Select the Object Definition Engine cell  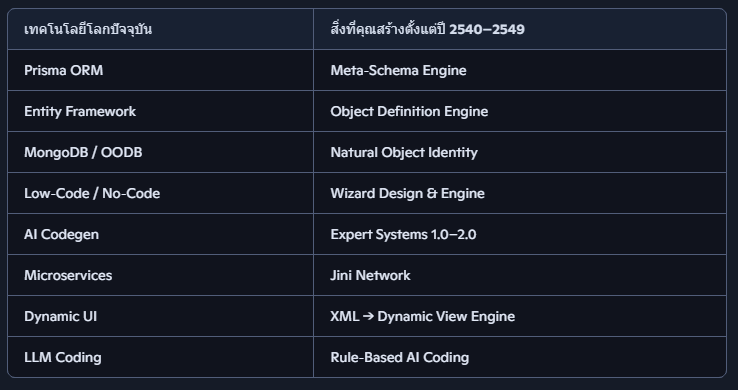coord(520,111)
